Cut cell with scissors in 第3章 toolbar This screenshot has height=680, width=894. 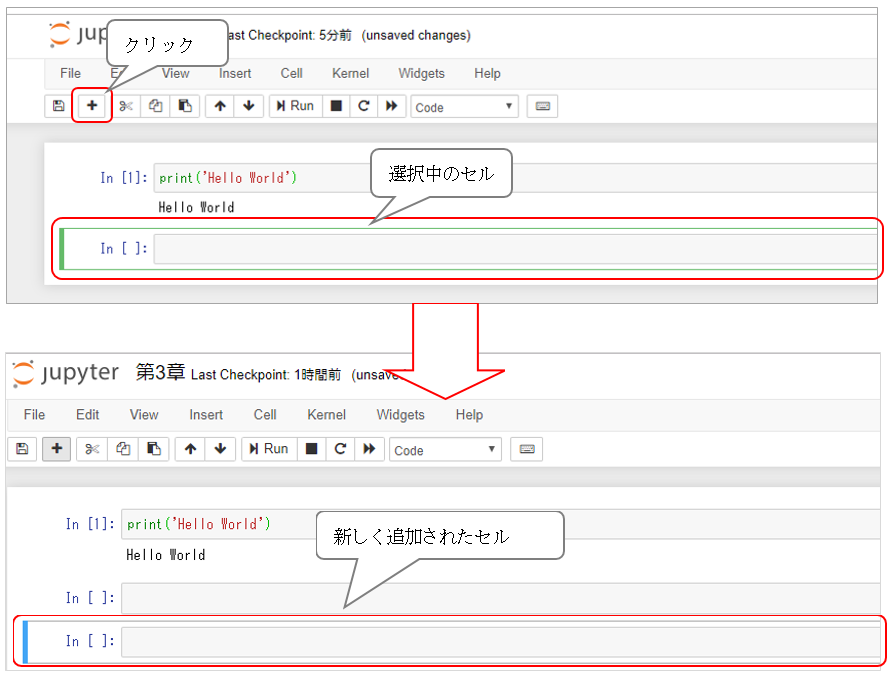point(91,449)
